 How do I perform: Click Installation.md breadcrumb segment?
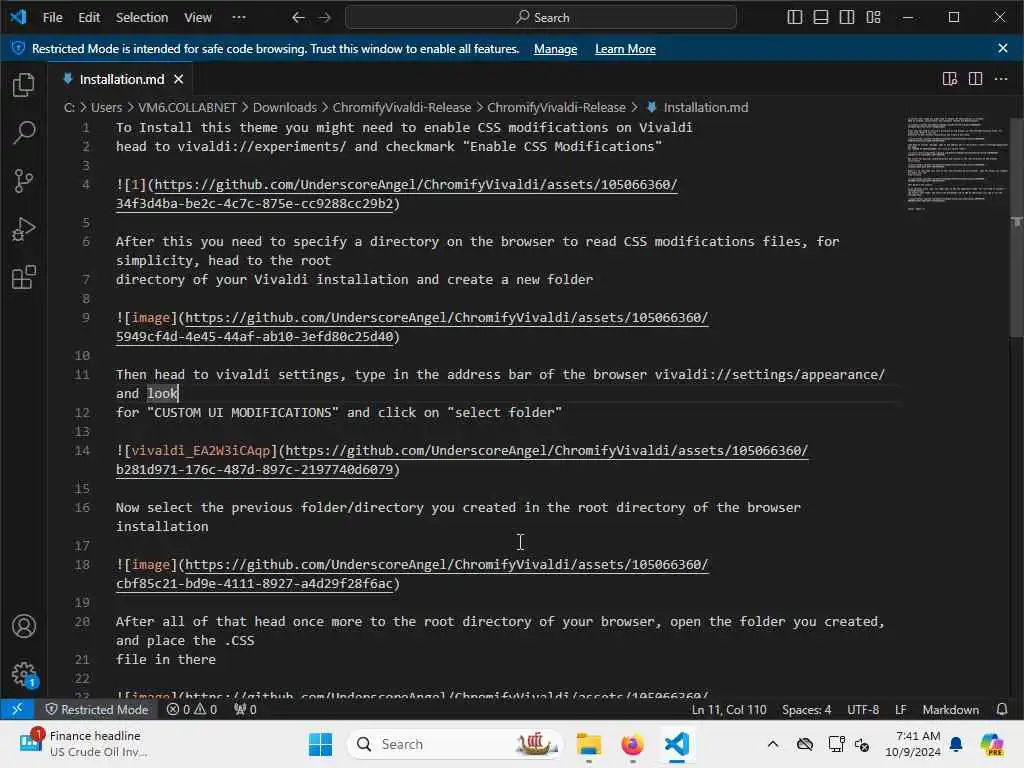point(705,107)
